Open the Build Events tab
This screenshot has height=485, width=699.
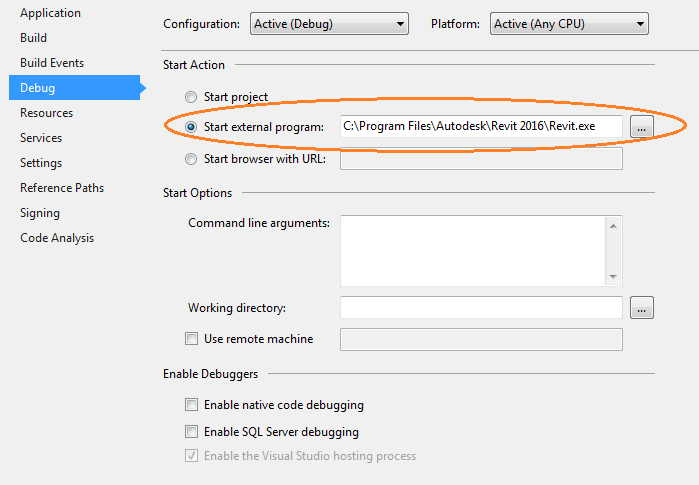pyautogui.click(x=52, y=63)
